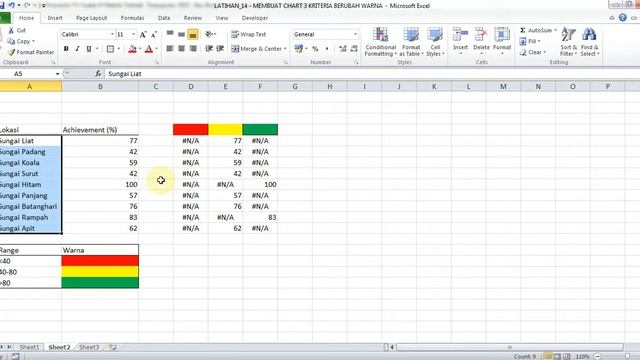Click the Cut button
Viewport: 640px width, 360px height.
pos(17,31)
